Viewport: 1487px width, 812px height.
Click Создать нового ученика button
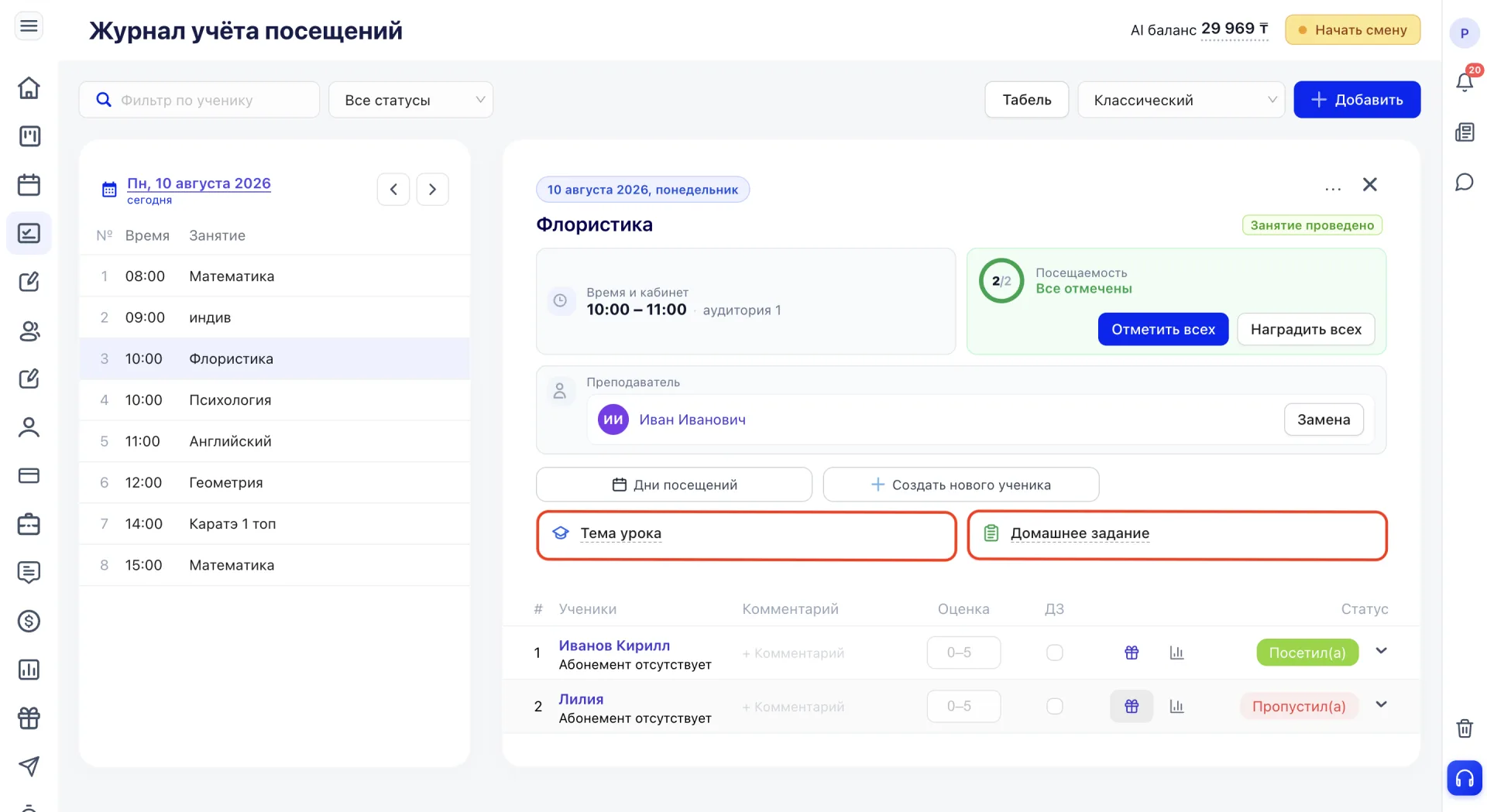(961, 485)
